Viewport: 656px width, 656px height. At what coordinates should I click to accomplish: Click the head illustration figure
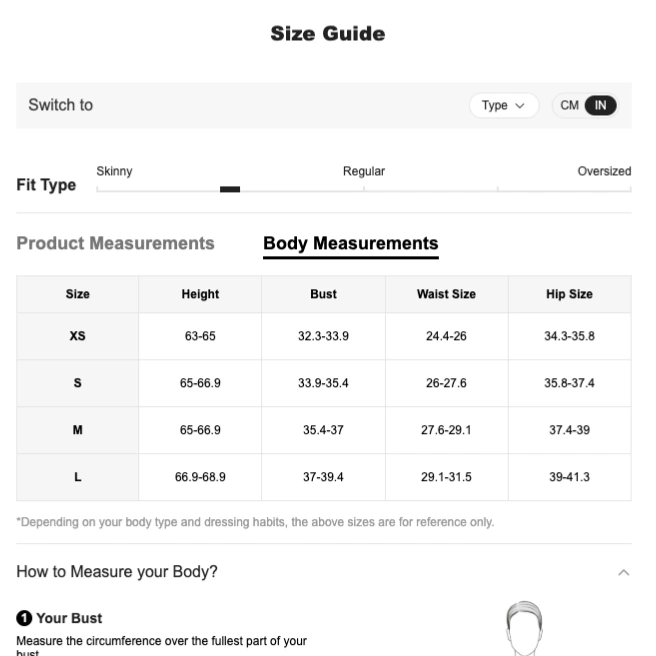click(524, 628)
